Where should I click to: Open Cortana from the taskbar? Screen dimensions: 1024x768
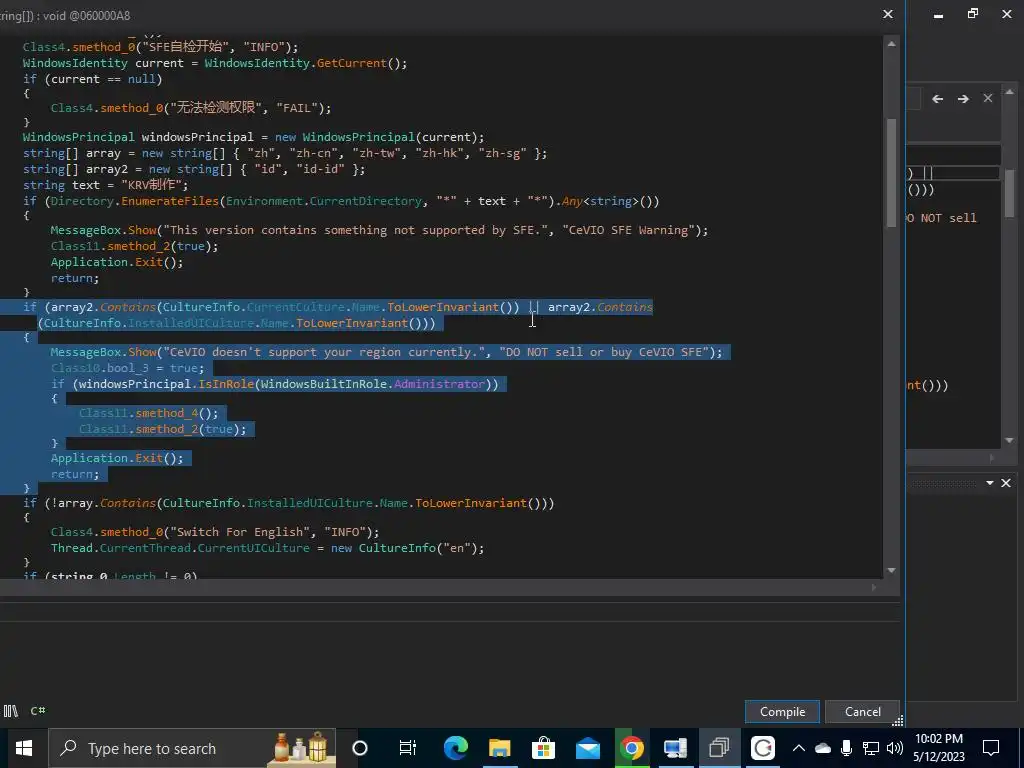[360, 748]
